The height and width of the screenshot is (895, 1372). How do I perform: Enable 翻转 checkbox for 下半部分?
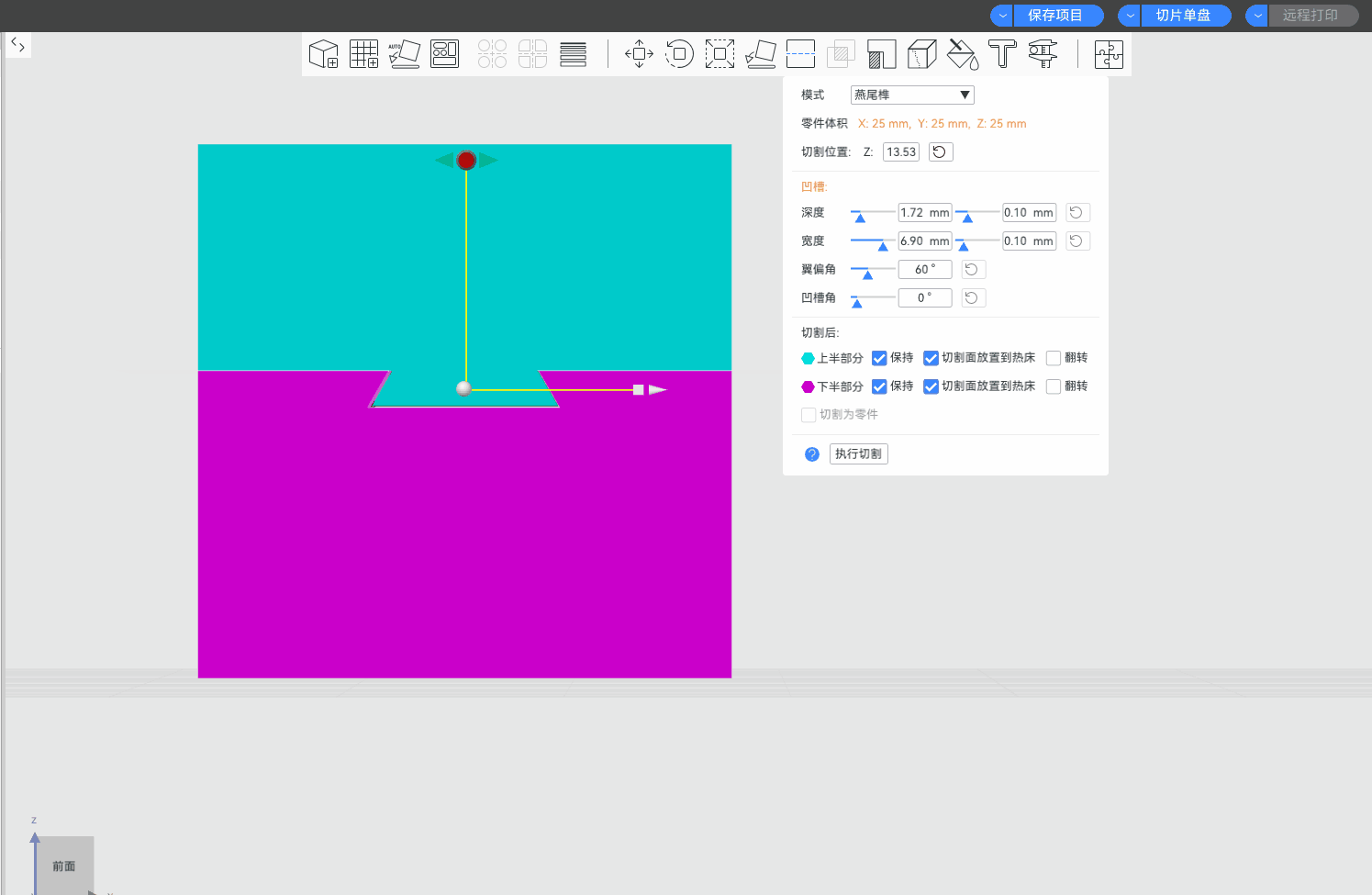(x=1054, y=386)
